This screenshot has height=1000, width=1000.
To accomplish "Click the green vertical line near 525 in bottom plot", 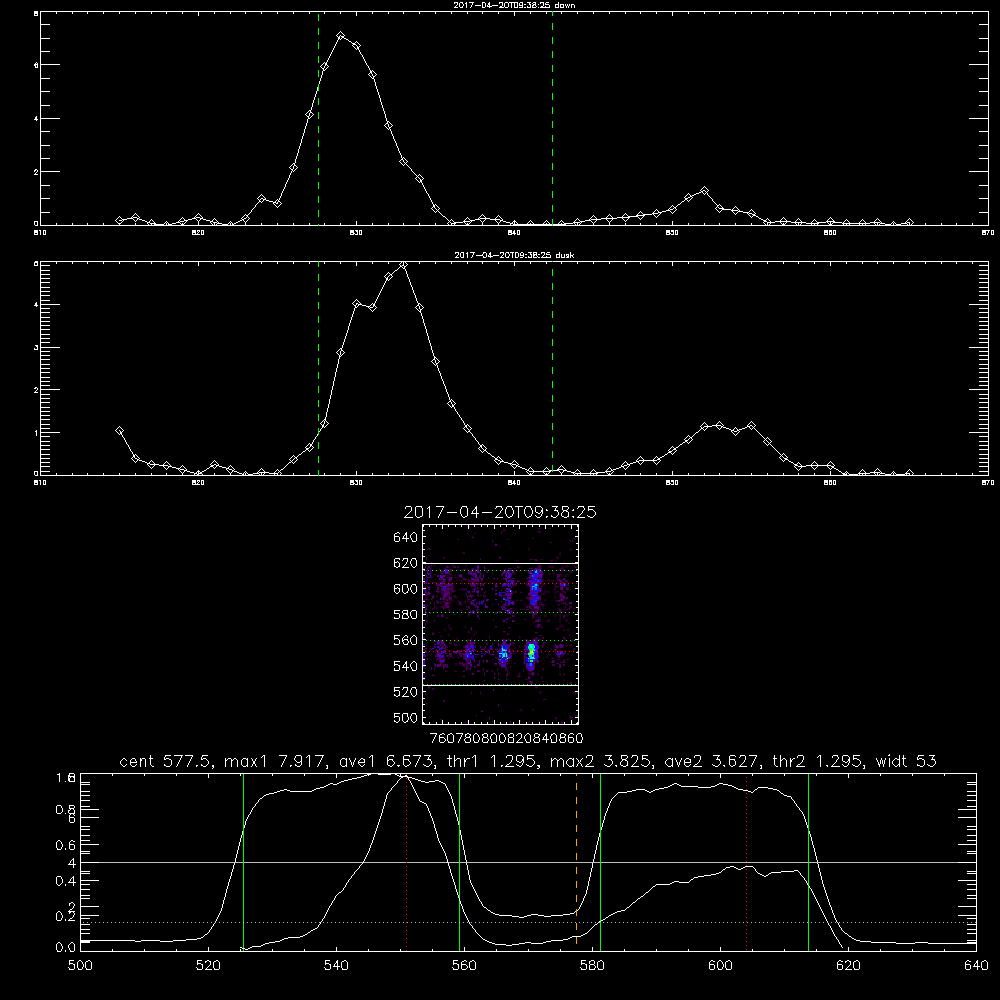I will 243,861.
